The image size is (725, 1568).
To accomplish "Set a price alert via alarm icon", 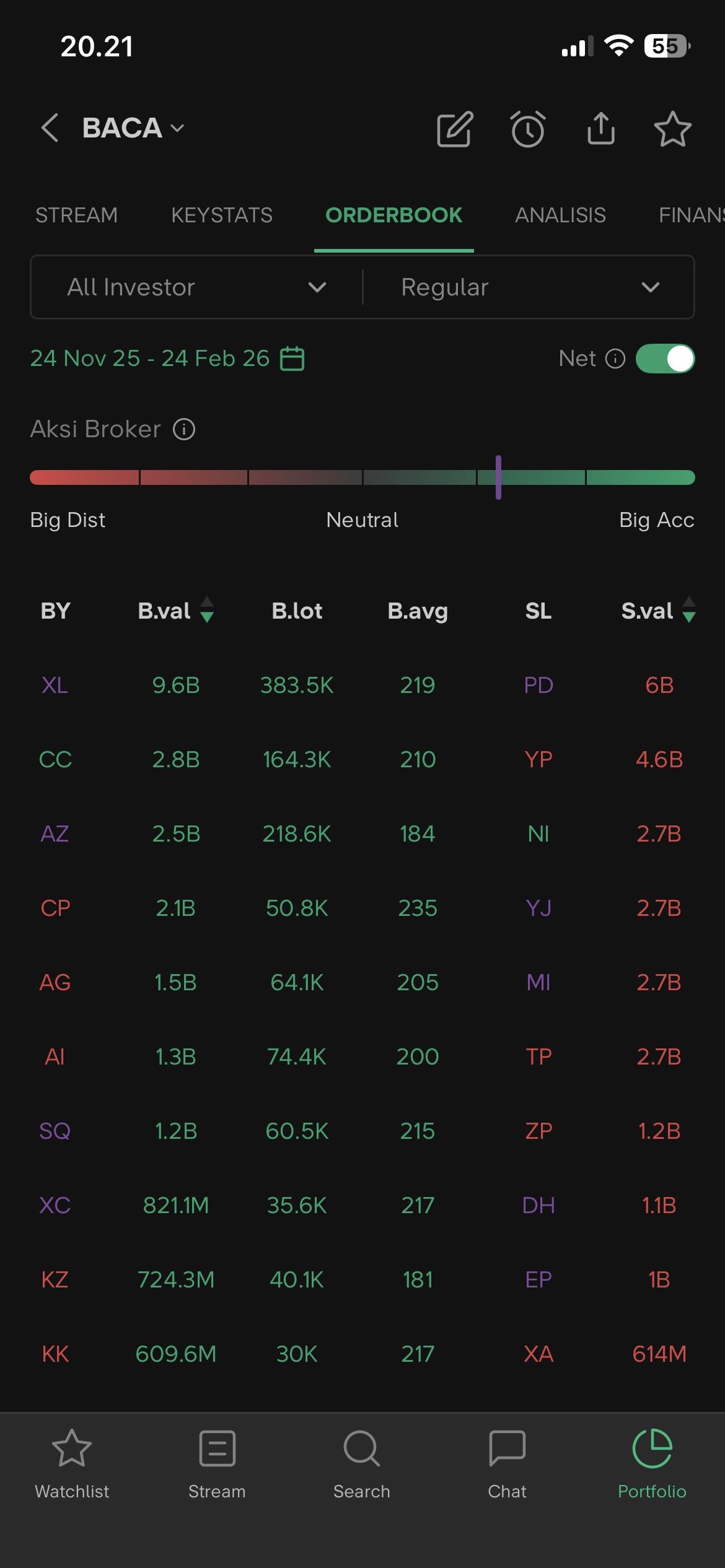I will [x=528, y=129].
